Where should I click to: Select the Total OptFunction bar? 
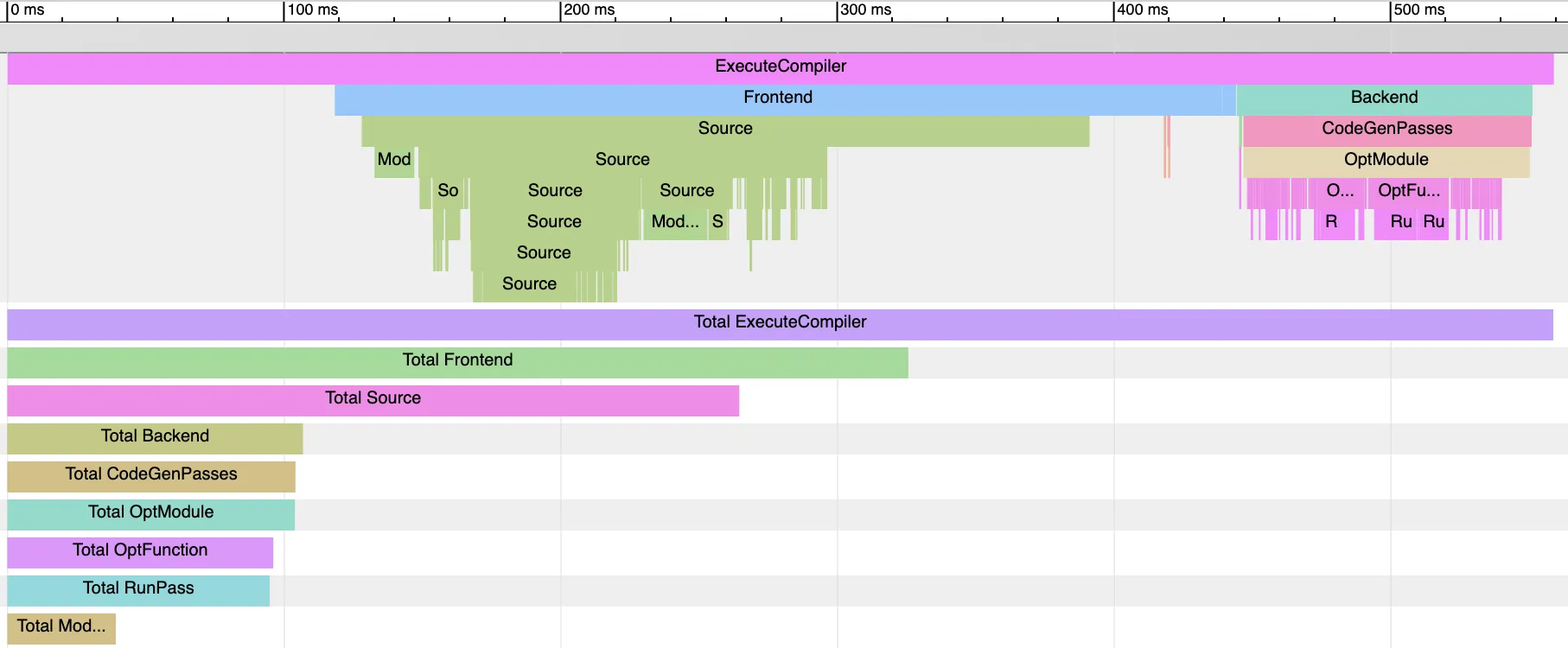(x=140, y=551)
